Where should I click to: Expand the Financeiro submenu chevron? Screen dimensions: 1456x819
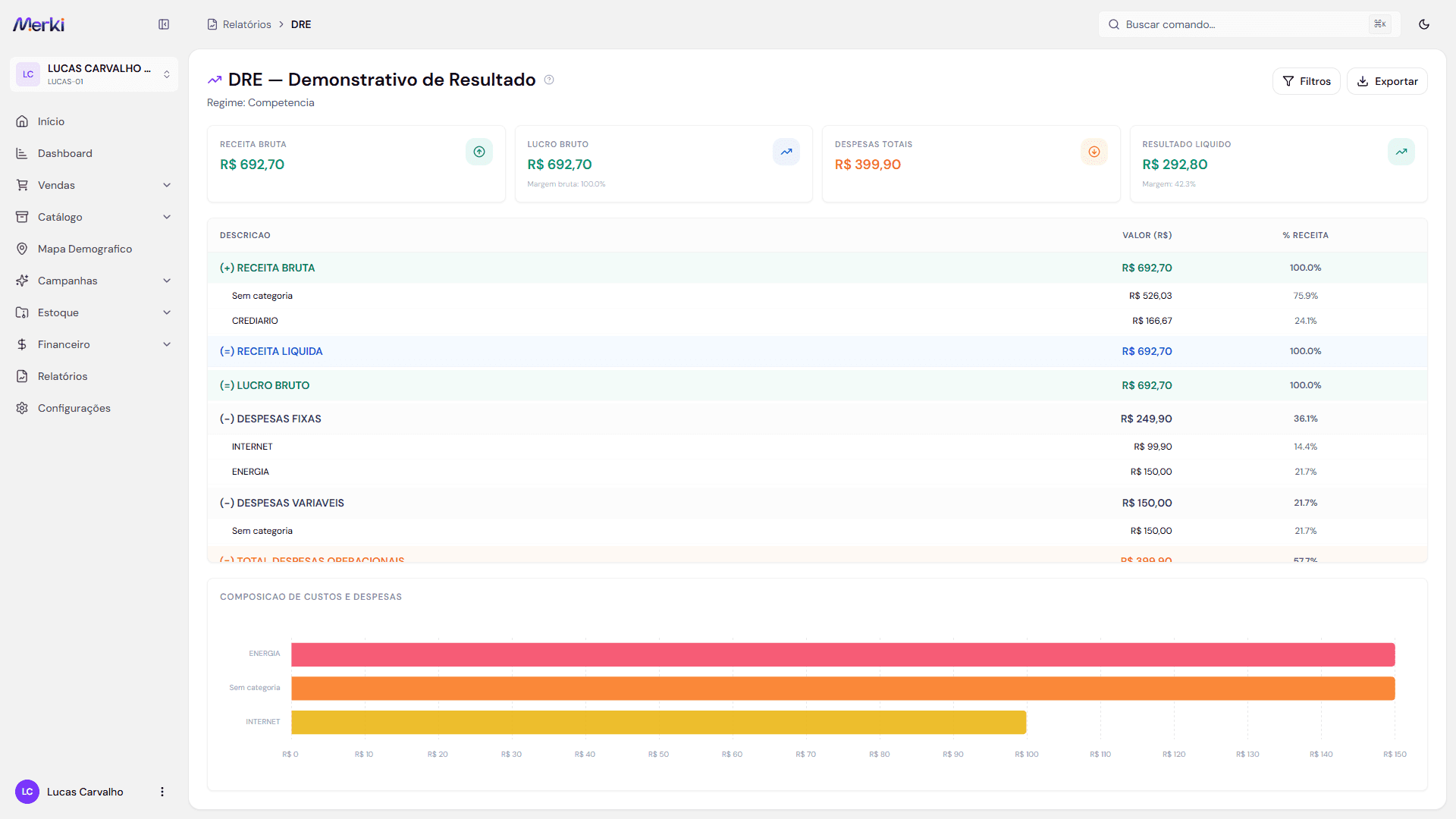point(167,344)
